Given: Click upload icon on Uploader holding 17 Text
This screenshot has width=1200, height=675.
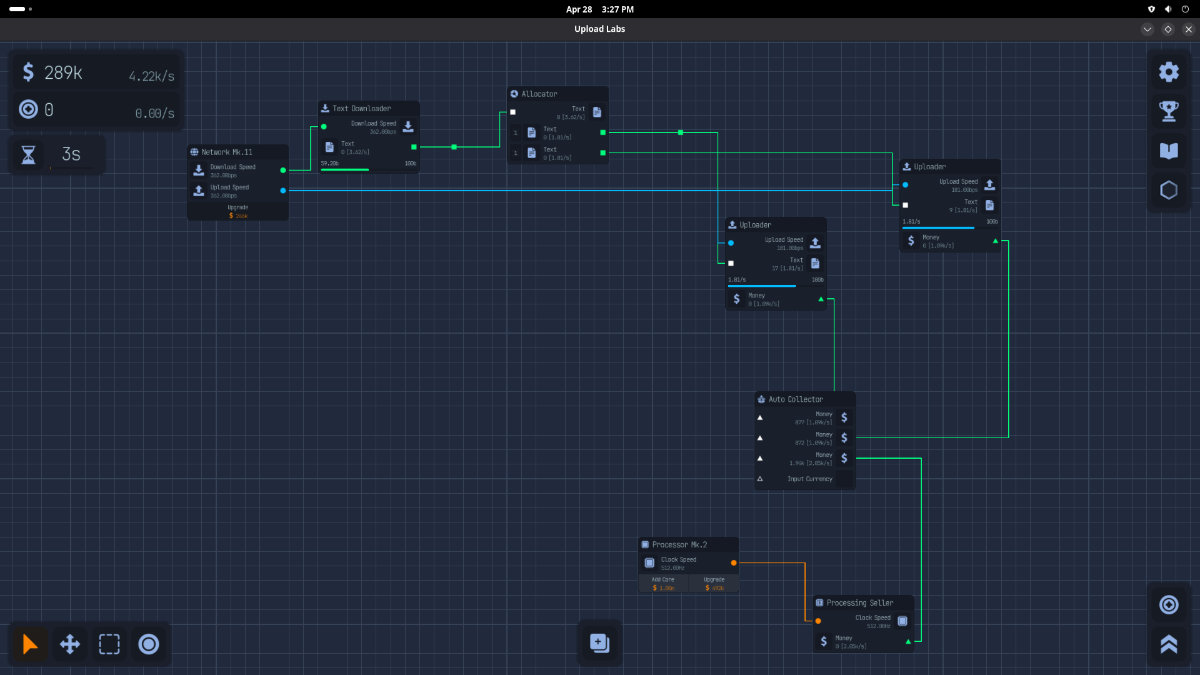Looking at the screenshot, I should click(815, 242).
